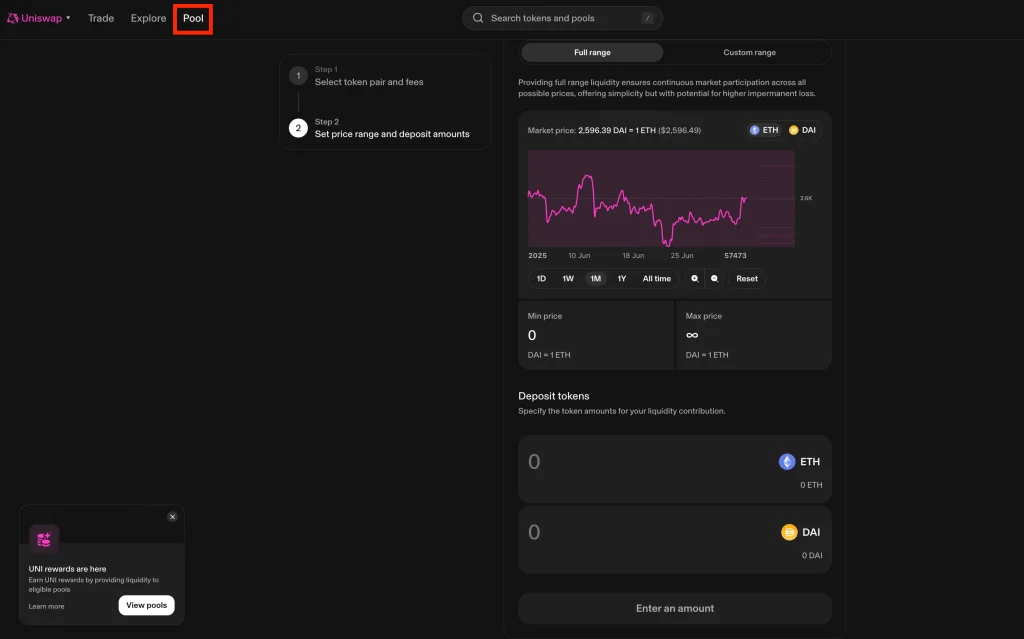Zoom out on the price chart
1024x639 pixels.
pyautogui.click(x=714, y=279)
